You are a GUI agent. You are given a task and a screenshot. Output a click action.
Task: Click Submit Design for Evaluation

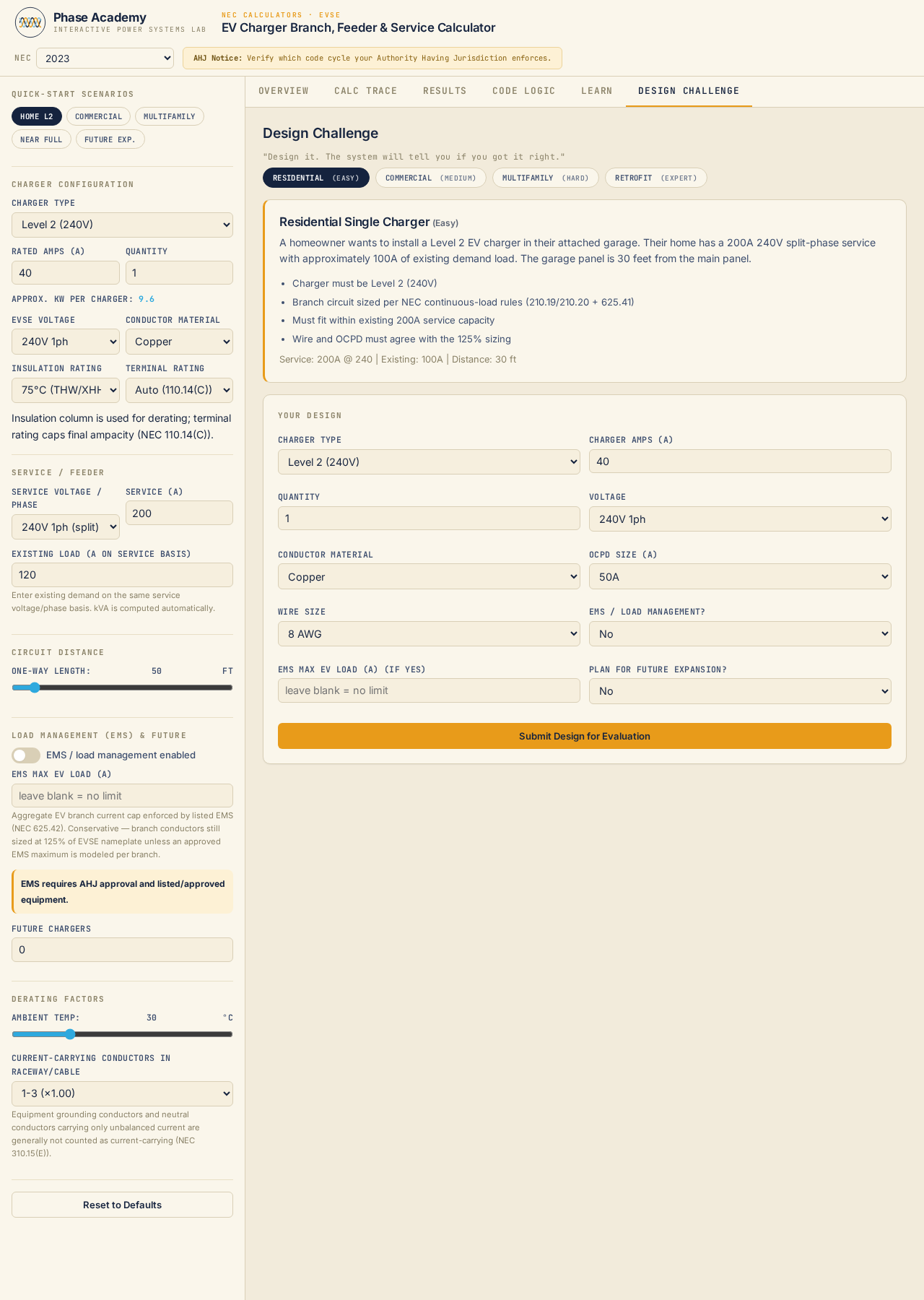(x=585, y=736)
